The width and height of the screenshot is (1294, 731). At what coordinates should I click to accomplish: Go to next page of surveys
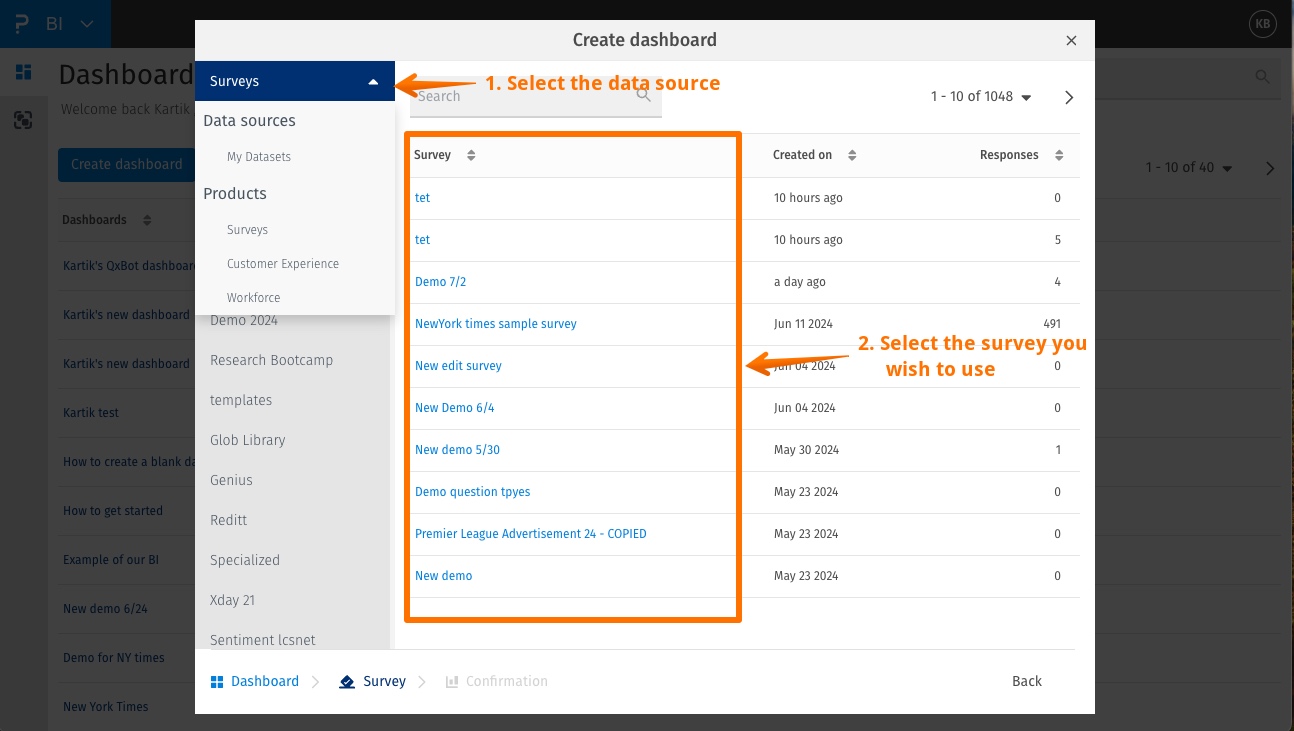(x=1069, y=97)
